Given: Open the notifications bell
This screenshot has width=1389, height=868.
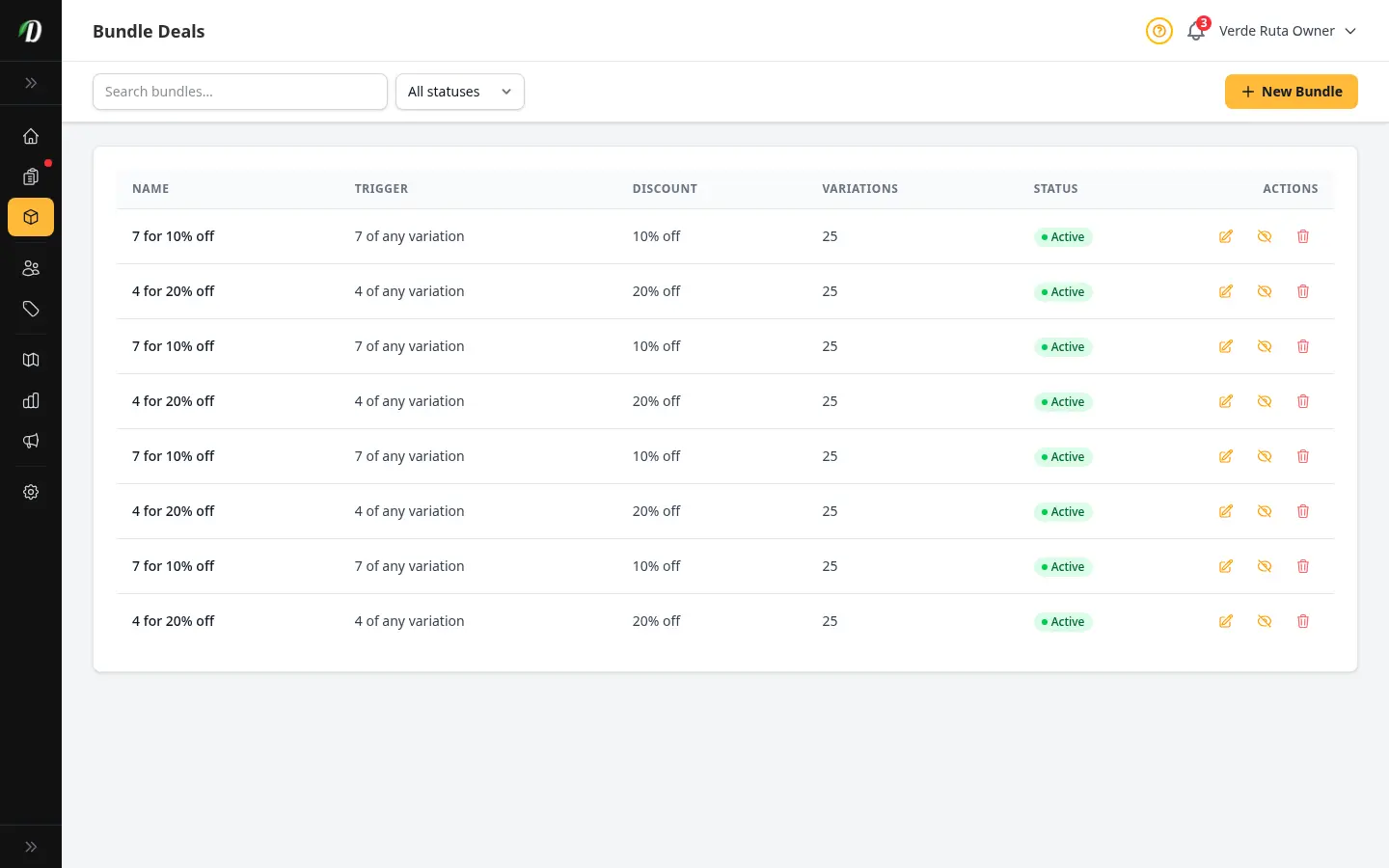Looking at the screenshot, I should [x=1196, y=31].
